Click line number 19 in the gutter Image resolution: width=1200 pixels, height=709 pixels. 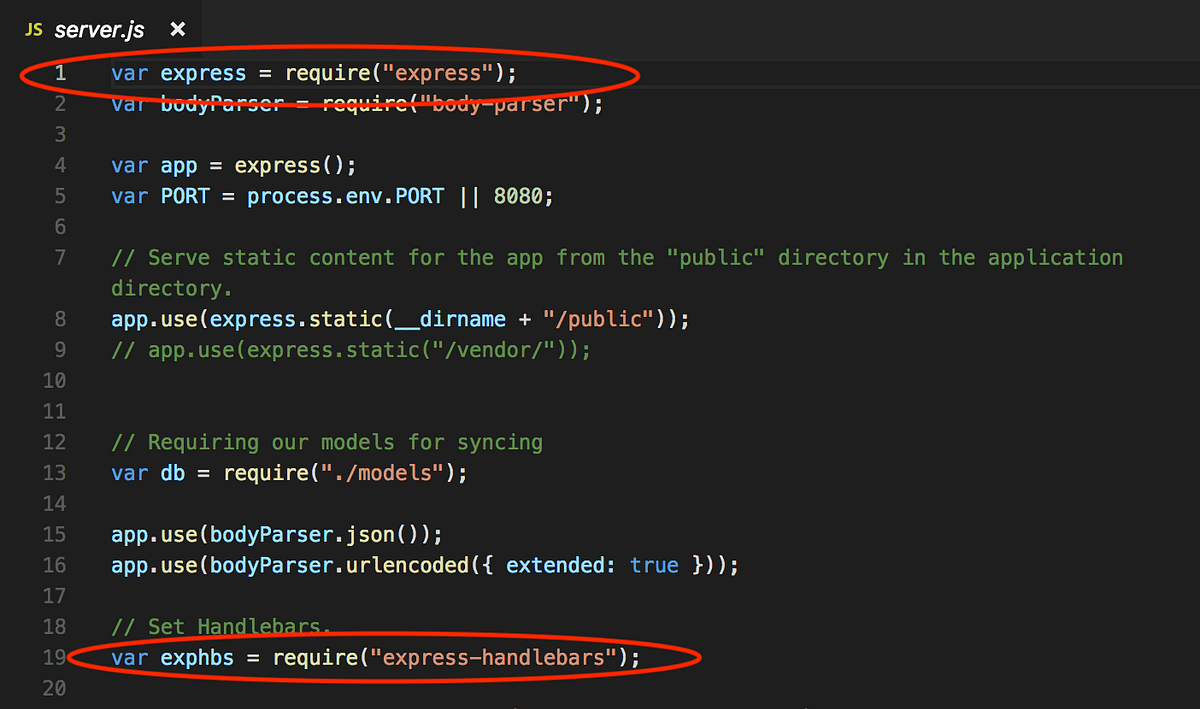(x=54, y=657)
